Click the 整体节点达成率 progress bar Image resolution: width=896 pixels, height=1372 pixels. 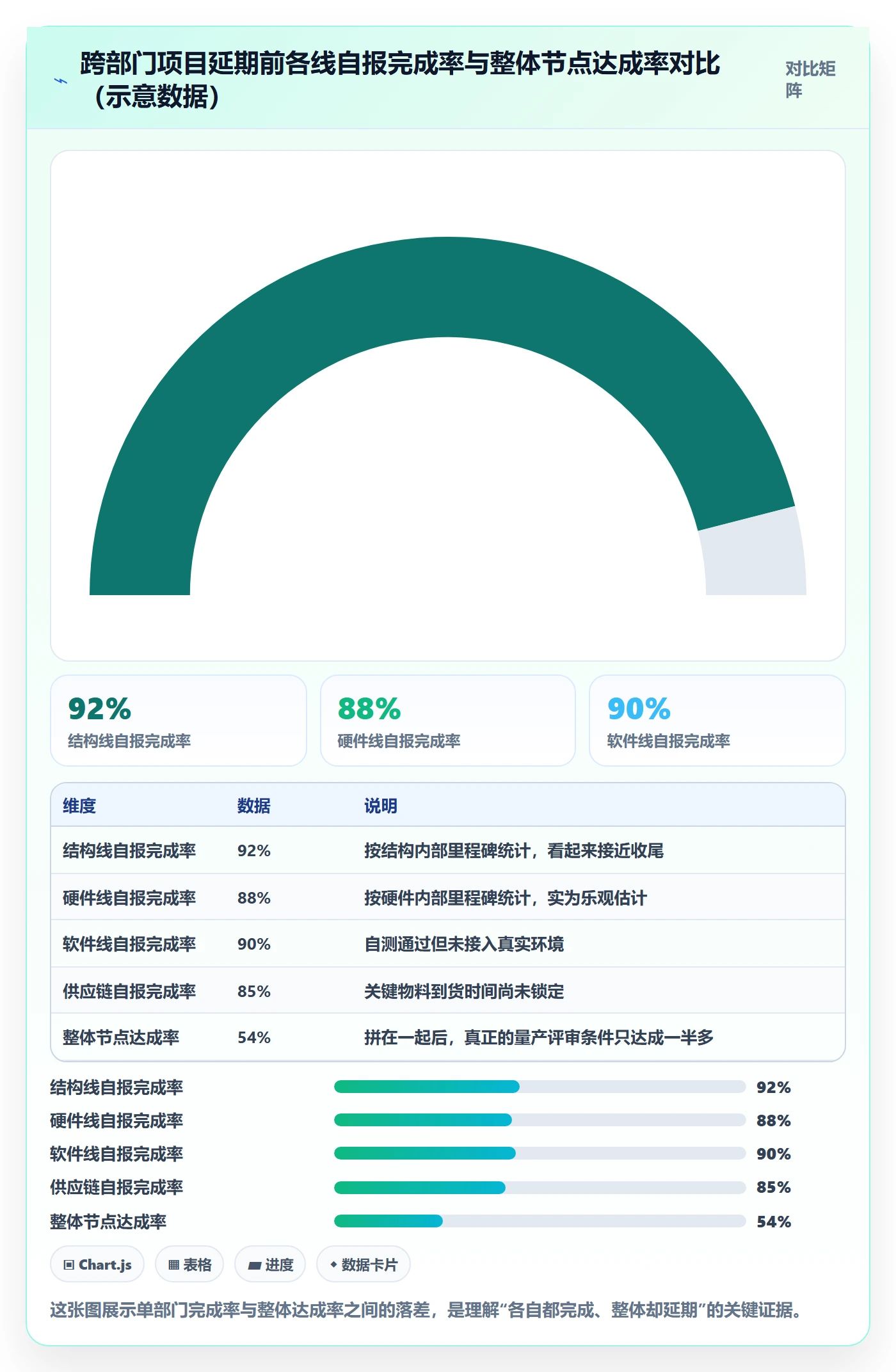point(540,1221)
